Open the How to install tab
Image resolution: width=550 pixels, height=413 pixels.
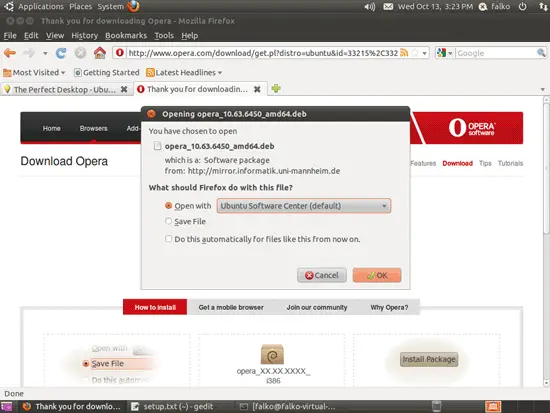pos(155,307)
